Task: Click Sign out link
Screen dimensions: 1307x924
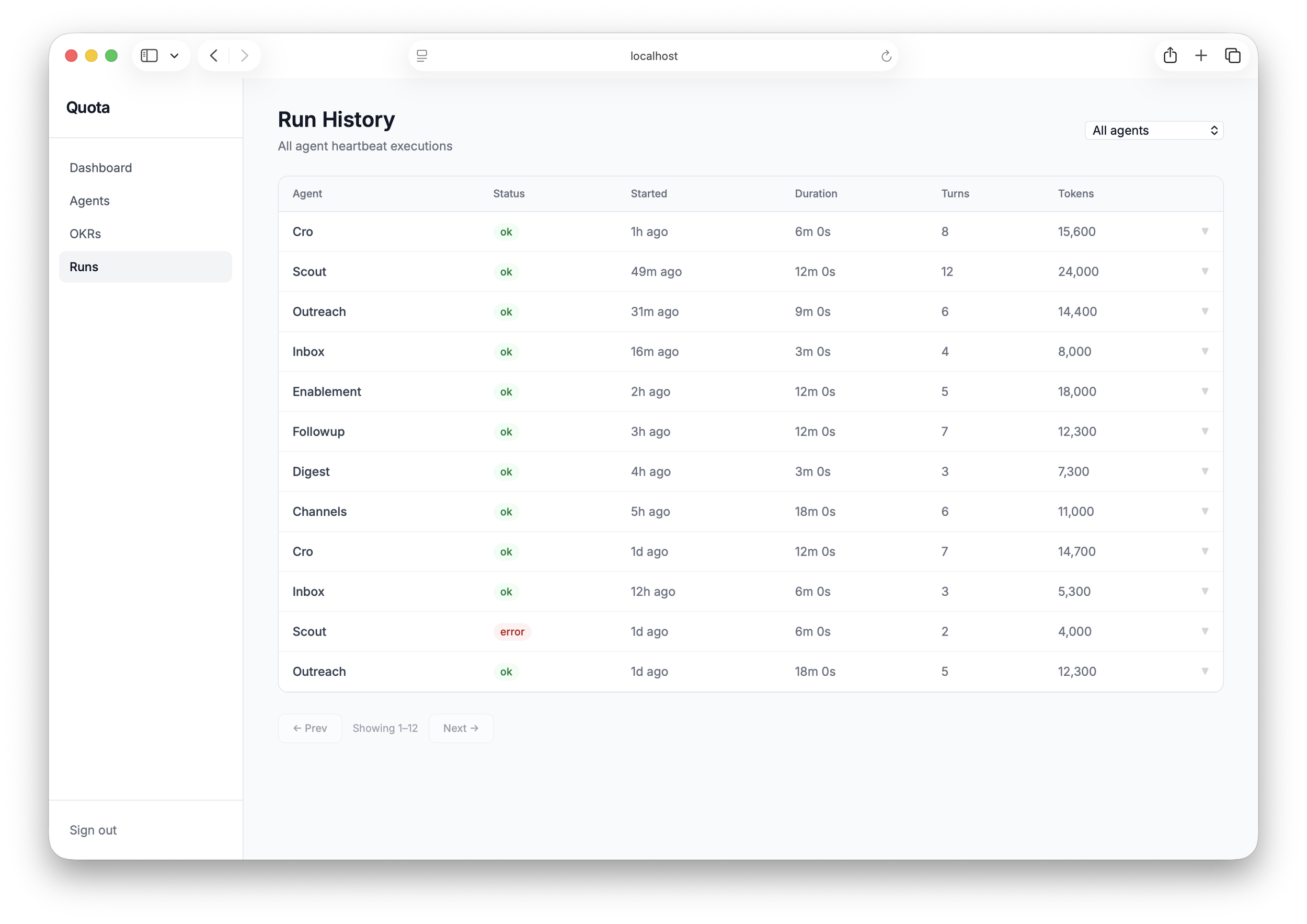Action: click(x=93, y=830)
